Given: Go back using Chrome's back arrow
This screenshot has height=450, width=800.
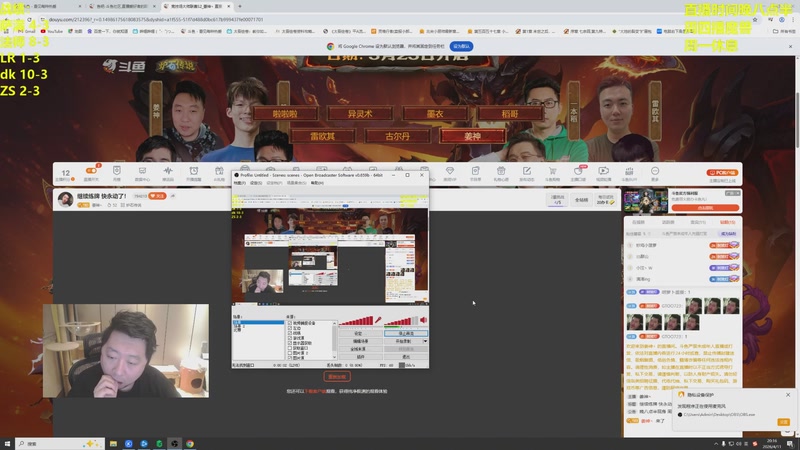Looking at the screenshot, I should tap(6, 19).
